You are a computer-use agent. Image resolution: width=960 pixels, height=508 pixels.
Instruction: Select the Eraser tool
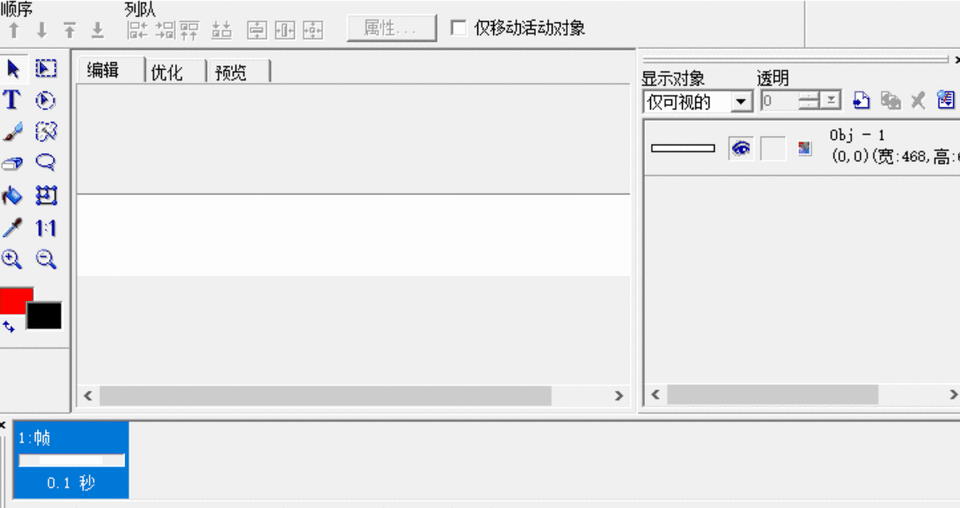[x=12, y=163]
